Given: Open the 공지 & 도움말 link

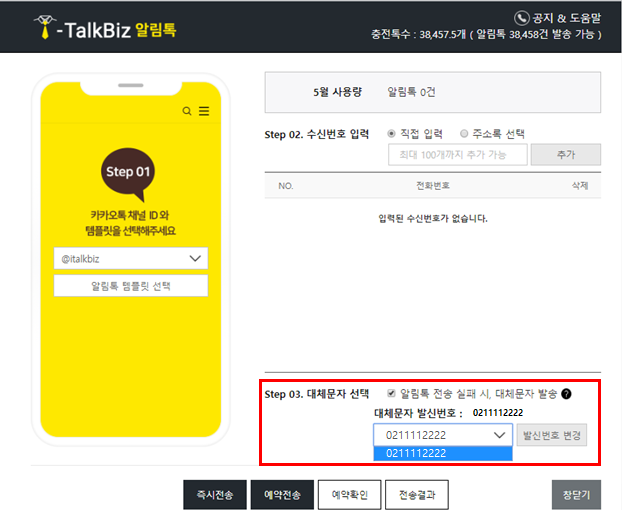Looking at the screenshot, I should point(566,18).
